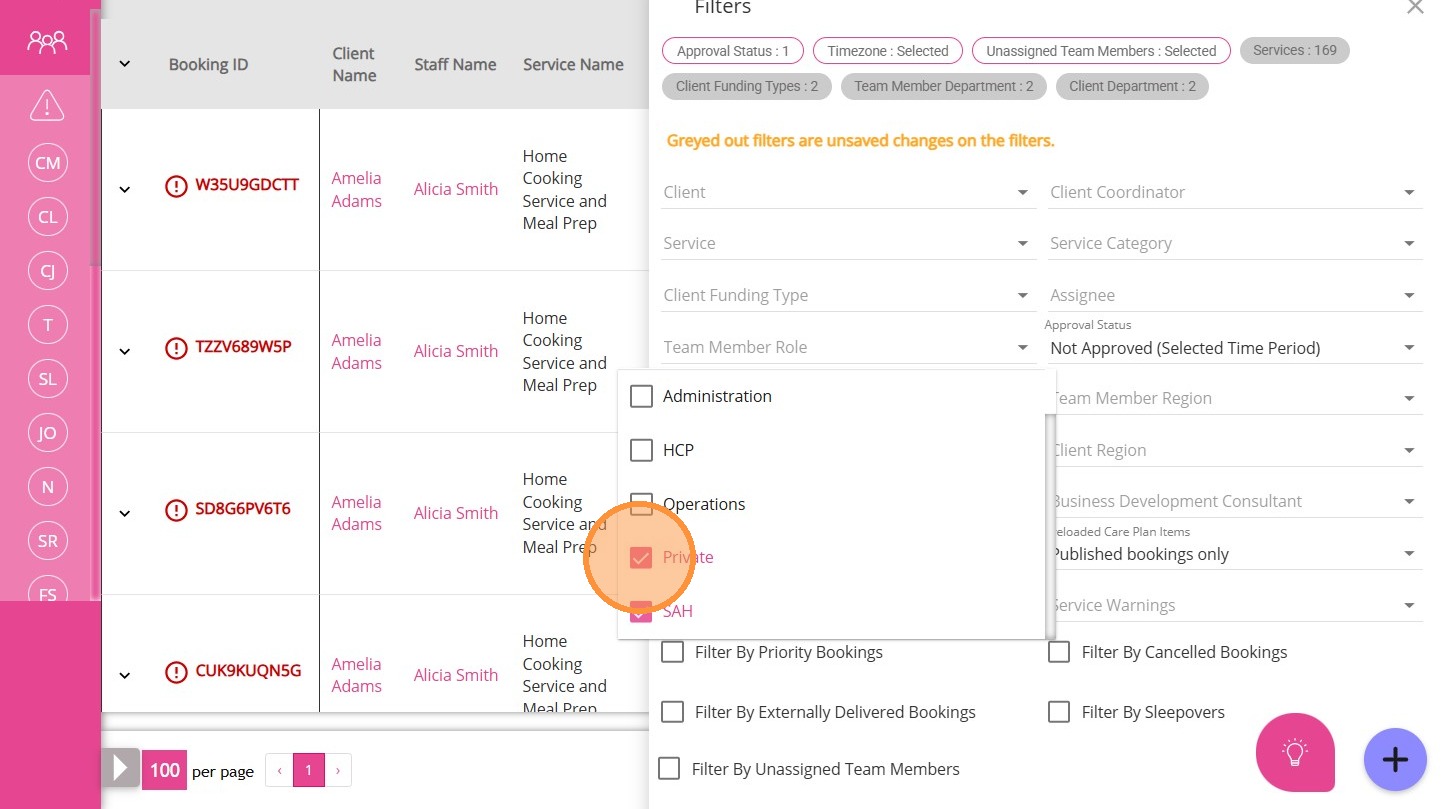Go to page 1 in pagination
Screen dimensions: 1446x809
pos(308,770)
